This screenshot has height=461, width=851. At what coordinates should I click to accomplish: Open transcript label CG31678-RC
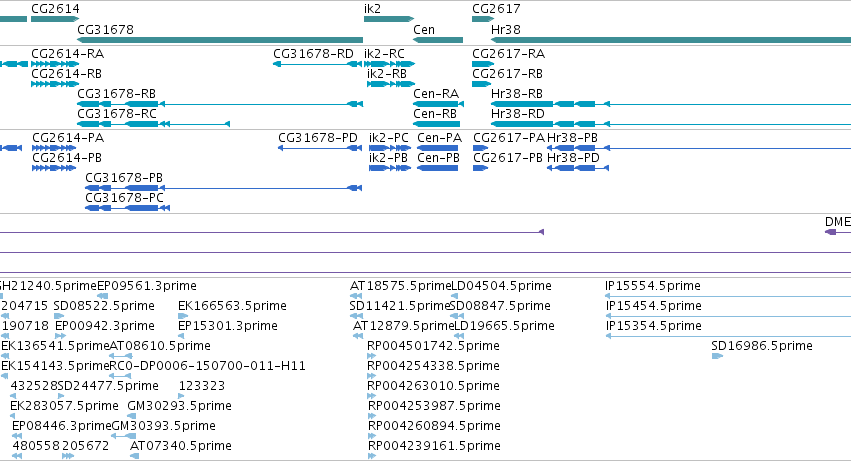point(117,114)
